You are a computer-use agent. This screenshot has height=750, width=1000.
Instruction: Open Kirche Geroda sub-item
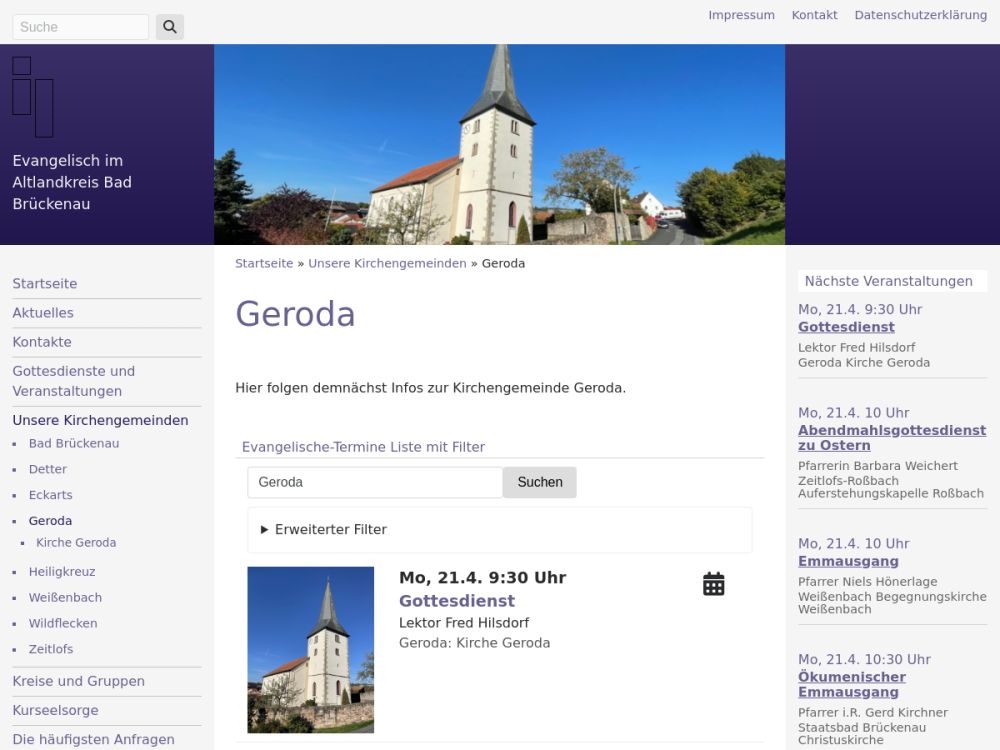pyautogui.click(x=76, y=543)
